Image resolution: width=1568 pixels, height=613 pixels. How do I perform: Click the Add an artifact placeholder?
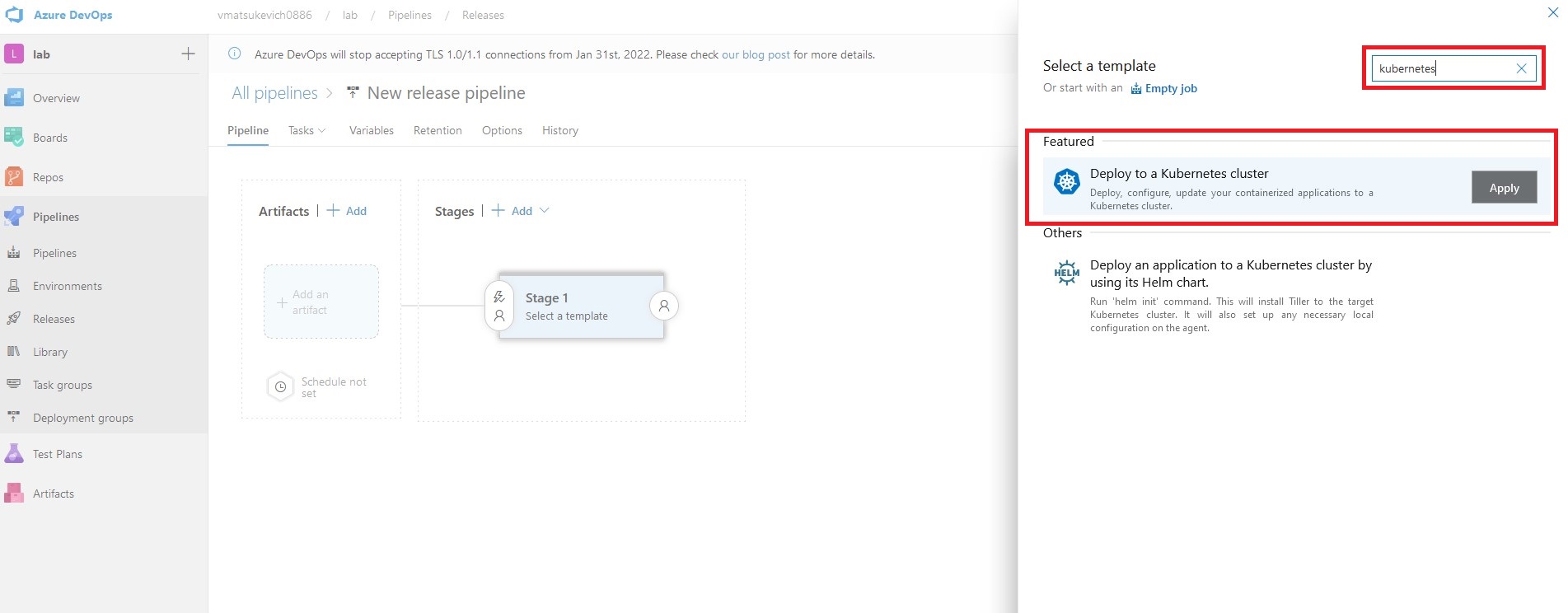coord(321,302)
